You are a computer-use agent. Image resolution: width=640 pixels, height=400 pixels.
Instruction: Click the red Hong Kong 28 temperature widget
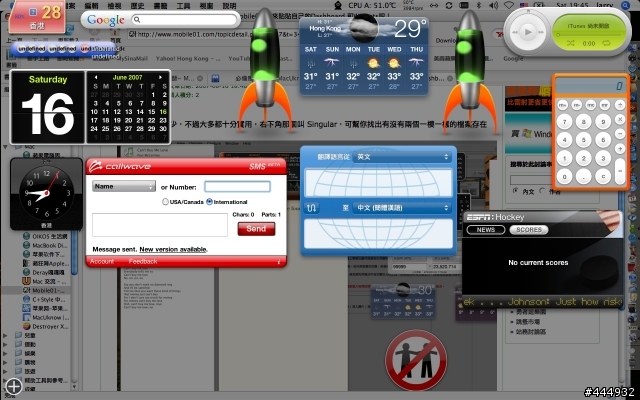(37, 17)
